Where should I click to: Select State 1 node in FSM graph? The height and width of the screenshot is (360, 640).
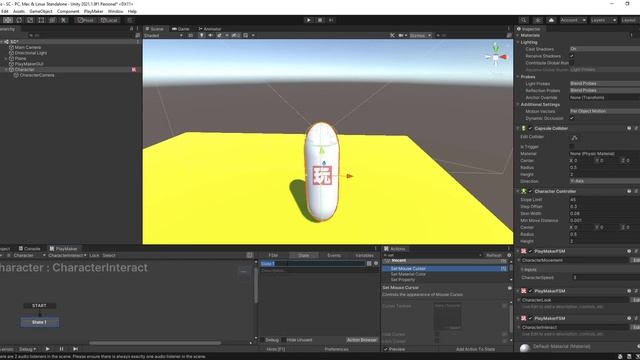pyautogui.click(x=40, y=322)
